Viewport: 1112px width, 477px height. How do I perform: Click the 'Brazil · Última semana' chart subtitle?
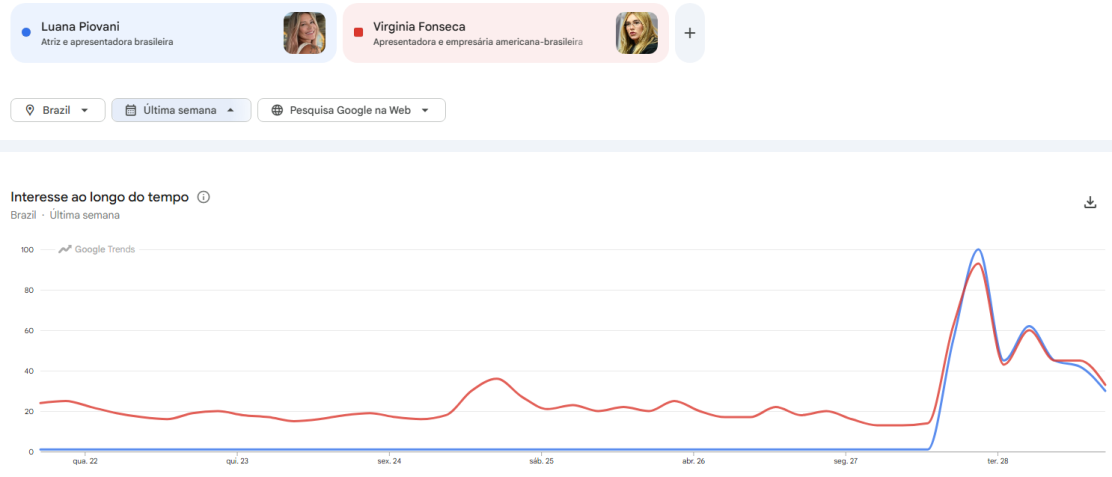click(x=65, y=215)
